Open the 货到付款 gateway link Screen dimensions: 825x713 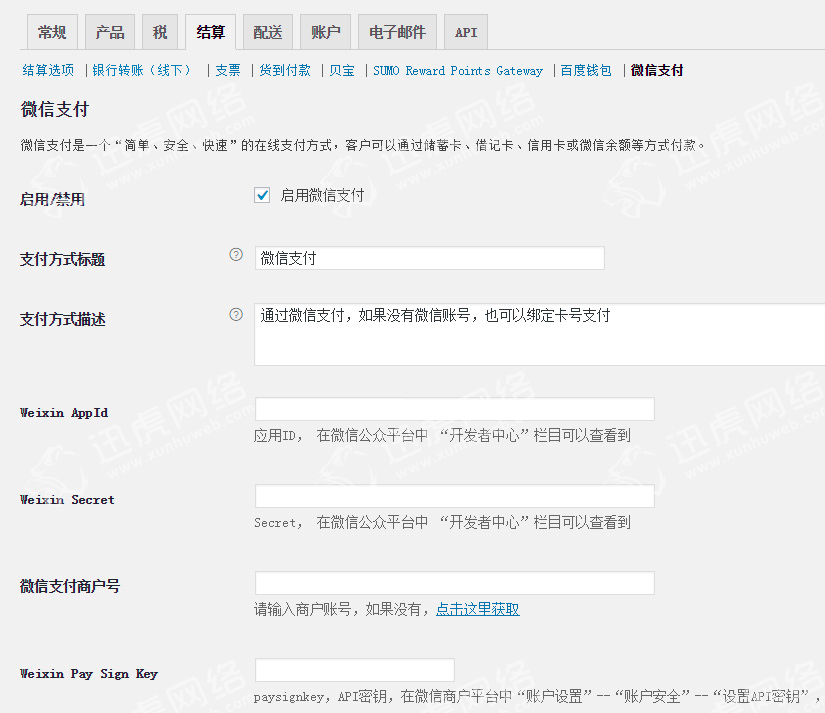click(x=285, y=70)
